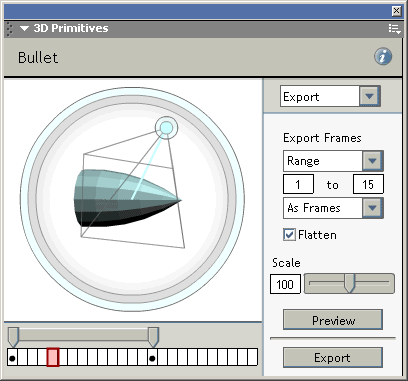The image size is (408, 381).
Task: Click the Scale slider thumb
Action: (x=349, y=283)
